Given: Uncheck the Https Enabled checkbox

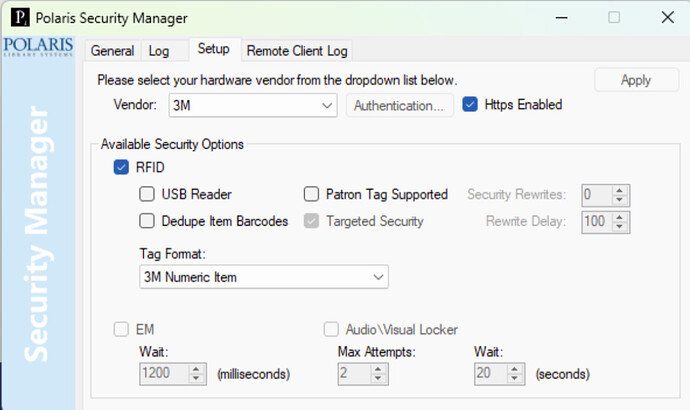Looking at the screenshot, I should point(470,104).
